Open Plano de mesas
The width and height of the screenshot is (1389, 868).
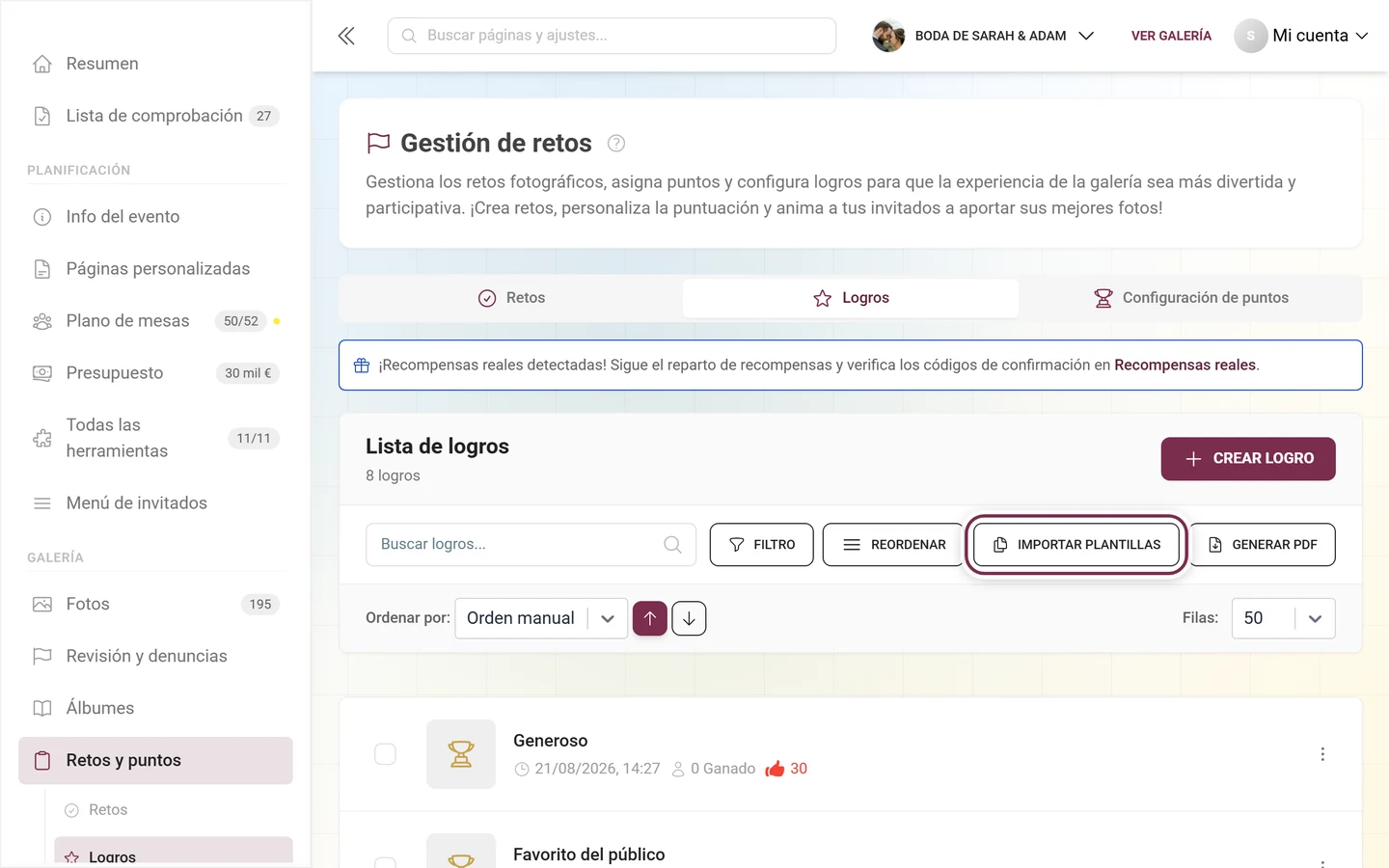click(x=155, y=321)
